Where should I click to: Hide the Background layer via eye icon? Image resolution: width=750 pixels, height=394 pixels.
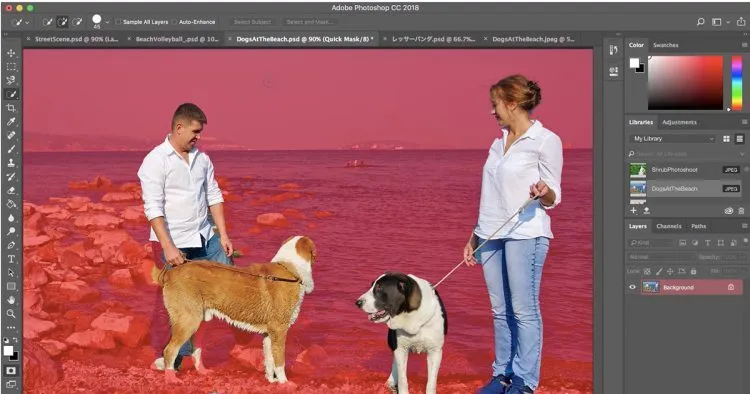pyautogui.click(x=632, y=287)
